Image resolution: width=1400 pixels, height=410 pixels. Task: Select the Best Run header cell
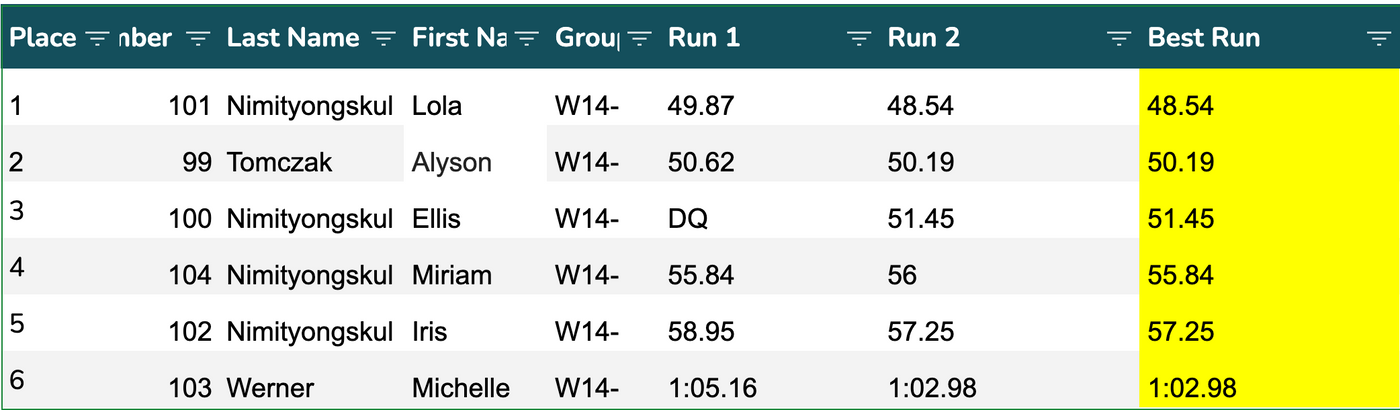(1204, 38)
